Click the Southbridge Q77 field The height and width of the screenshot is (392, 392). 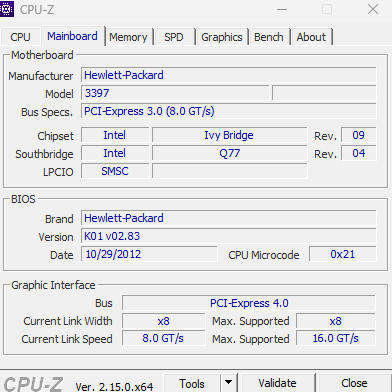point(230,153)
